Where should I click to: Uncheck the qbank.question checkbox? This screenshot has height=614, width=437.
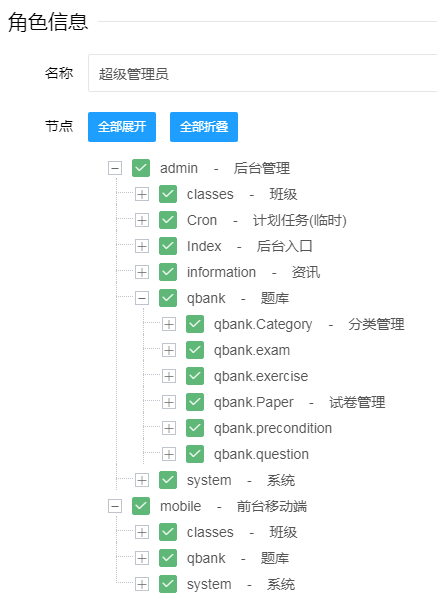[x=195, y=454]
